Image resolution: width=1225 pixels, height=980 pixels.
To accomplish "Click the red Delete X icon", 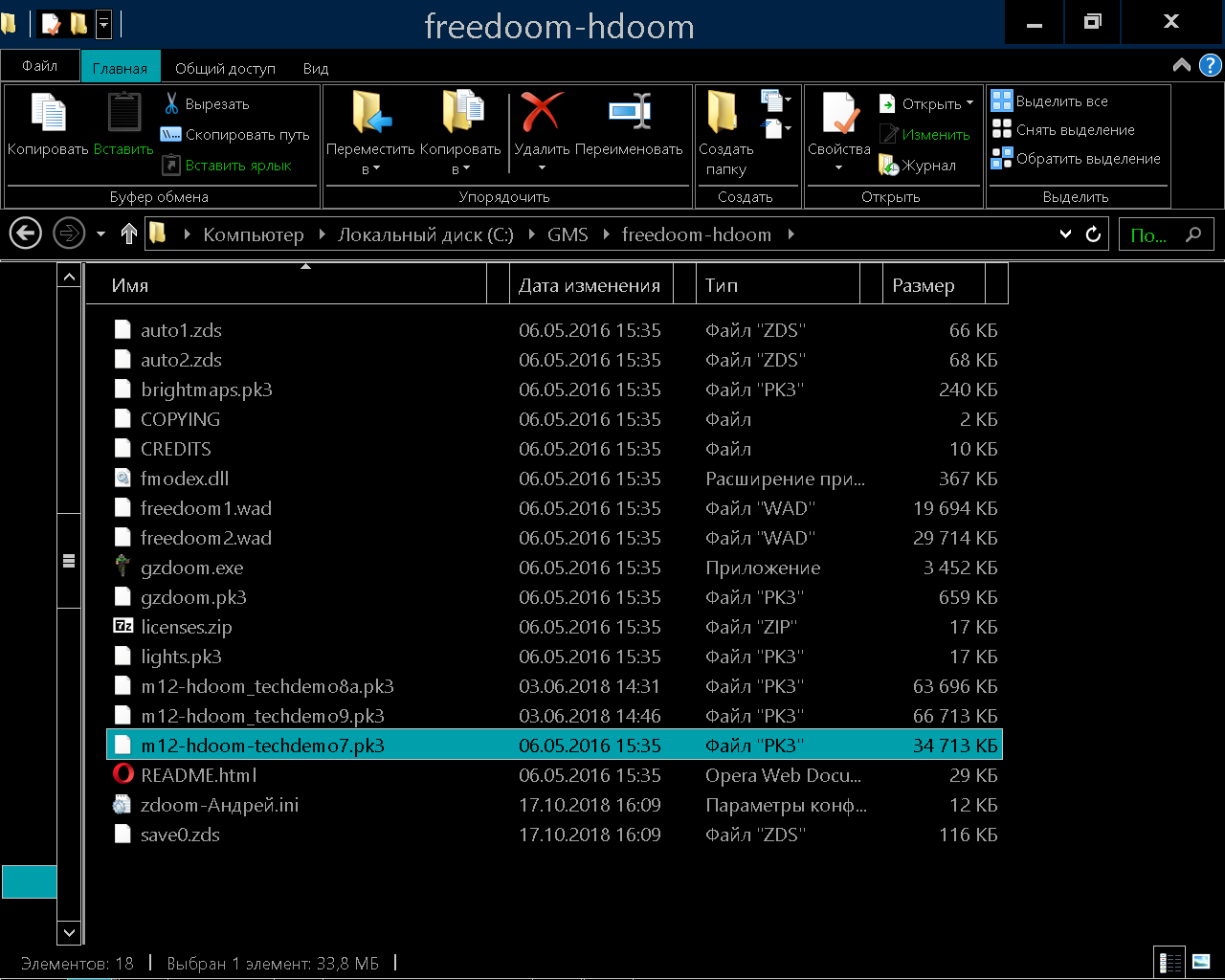I will tap(542, 112).
